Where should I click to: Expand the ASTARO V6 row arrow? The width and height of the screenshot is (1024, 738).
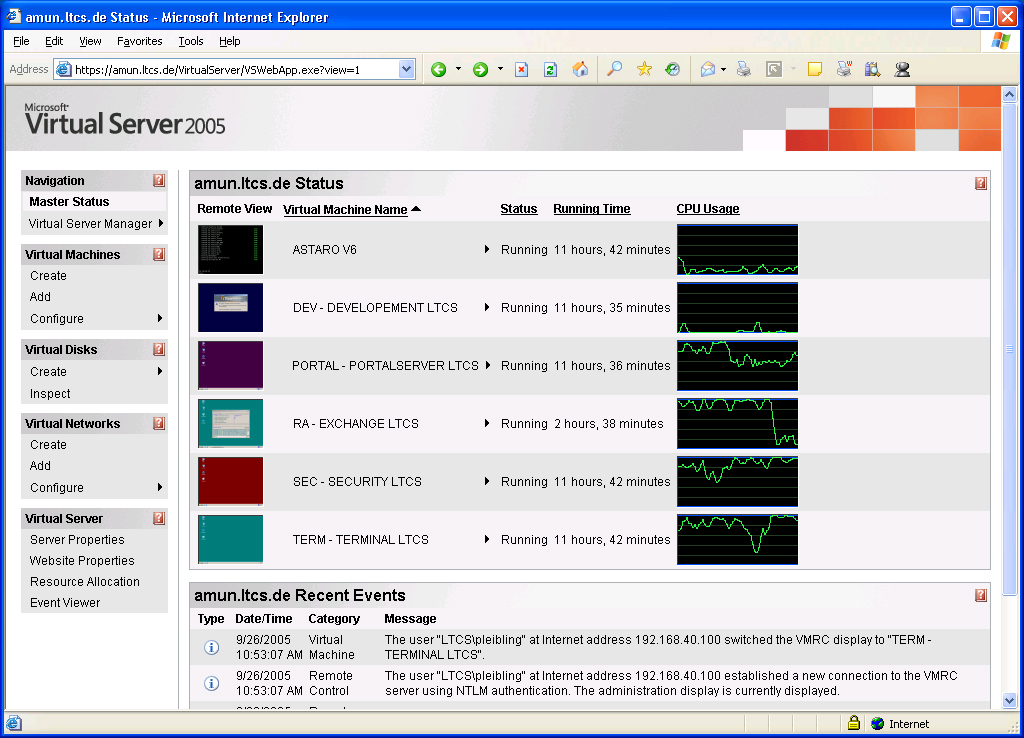pos(486,249)
